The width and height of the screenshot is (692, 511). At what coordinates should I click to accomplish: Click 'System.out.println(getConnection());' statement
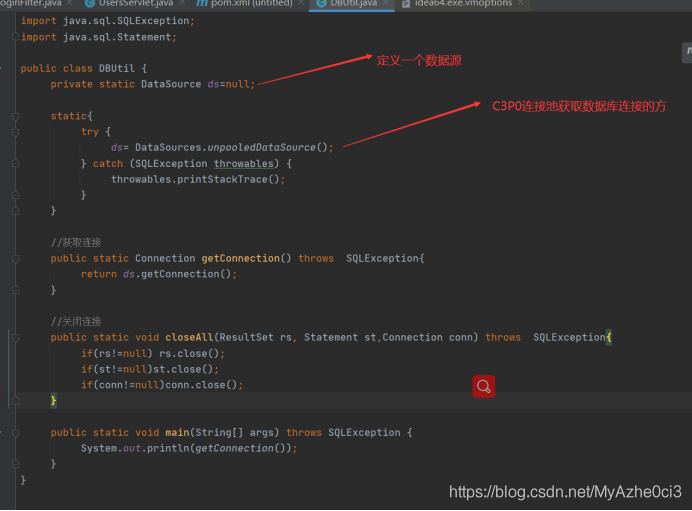189,448
